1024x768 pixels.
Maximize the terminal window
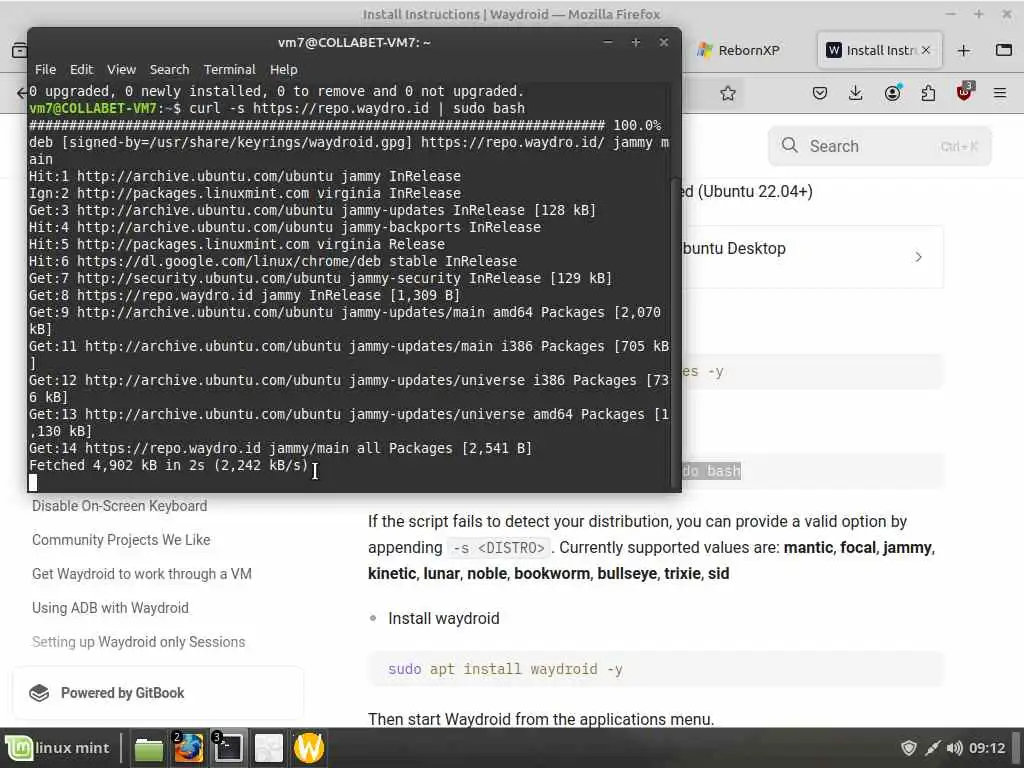[x=635, y=42]
